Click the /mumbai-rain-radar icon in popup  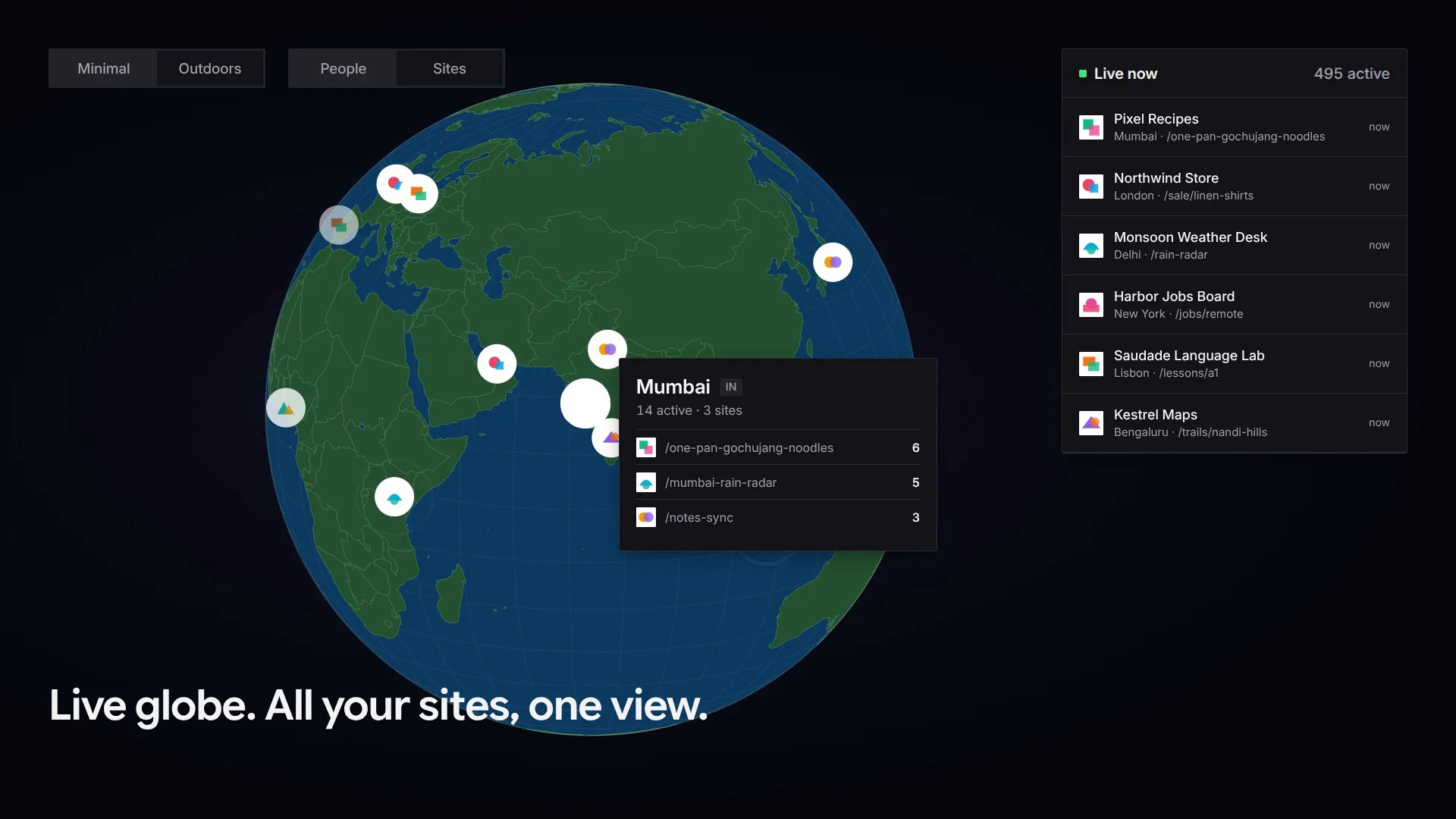click(x=646, y=483)
